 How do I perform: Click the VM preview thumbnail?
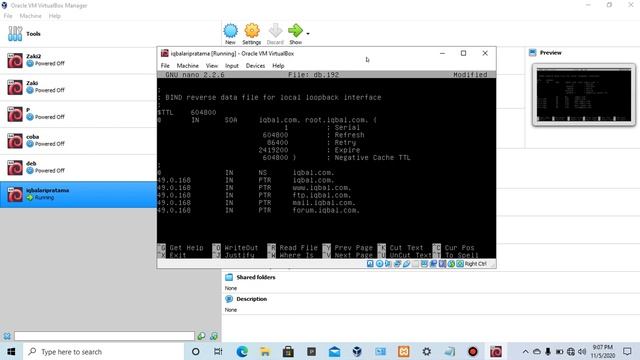click(584, 95)
